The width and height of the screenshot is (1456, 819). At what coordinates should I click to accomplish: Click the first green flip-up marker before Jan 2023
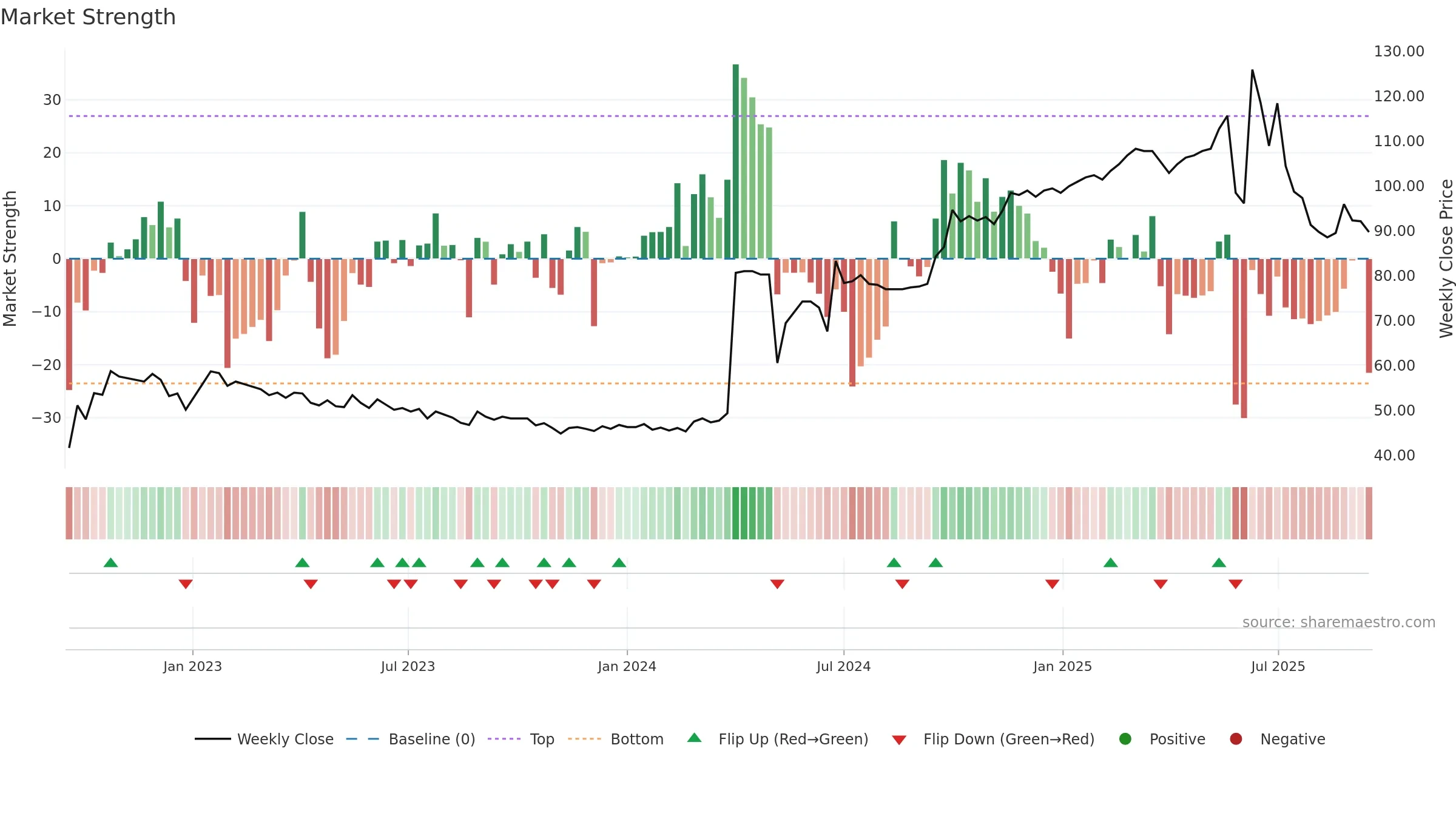coord(110,562)
